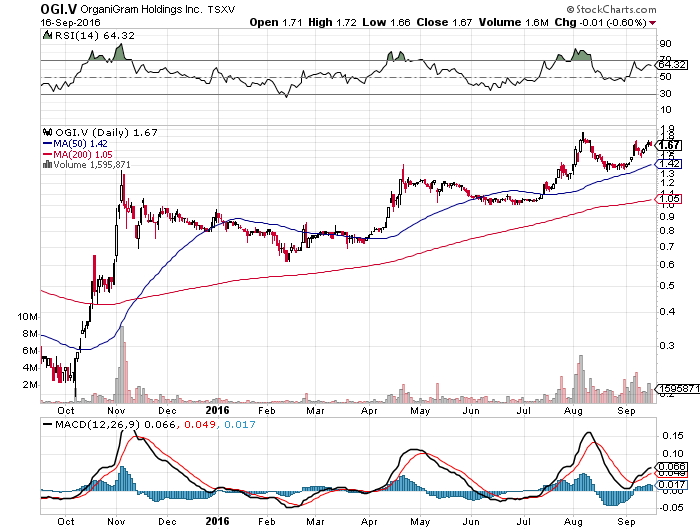Screen dimensions: 700x530
Task: Click the 1.67 last price tag
Action: pyautogui.click(x=669, y=145)
